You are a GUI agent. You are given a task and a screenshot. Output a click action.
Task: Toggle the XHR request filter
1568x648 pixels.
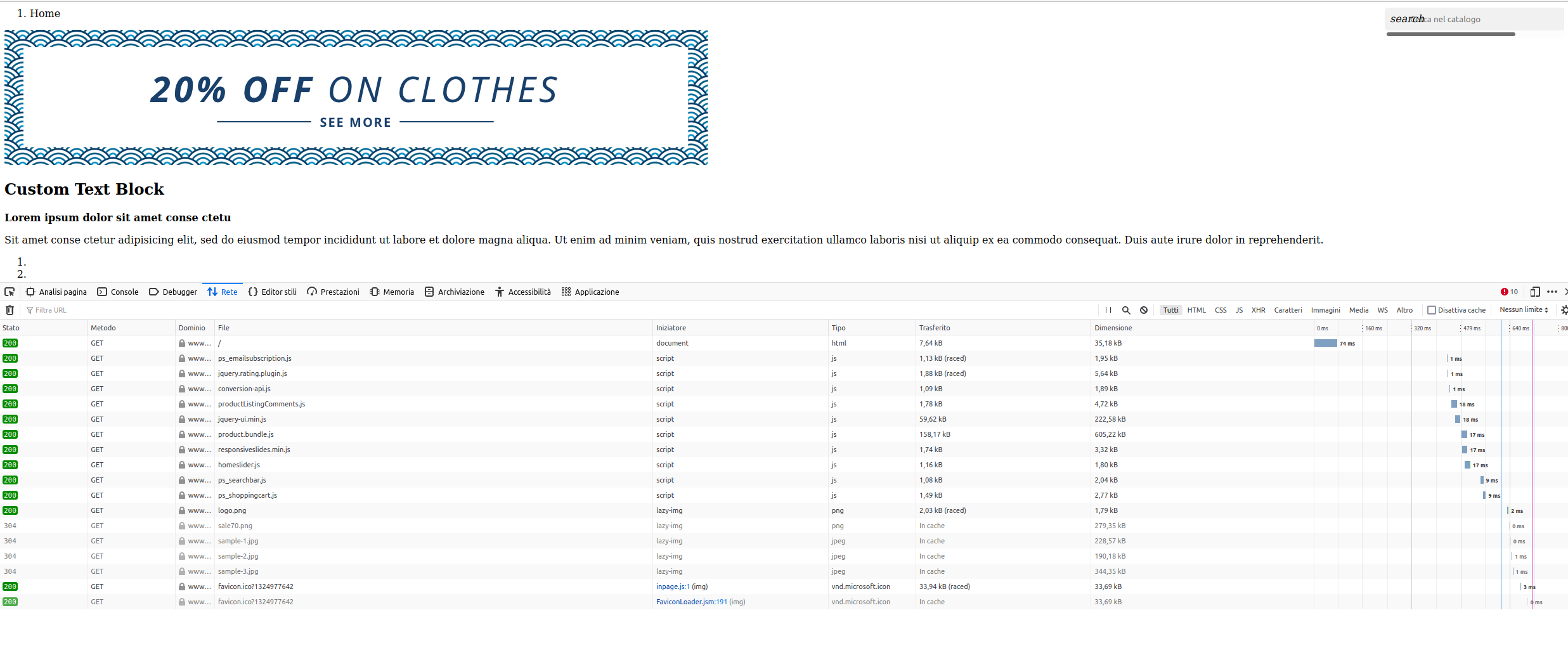pyautogui.click(x=1258, y=310)
